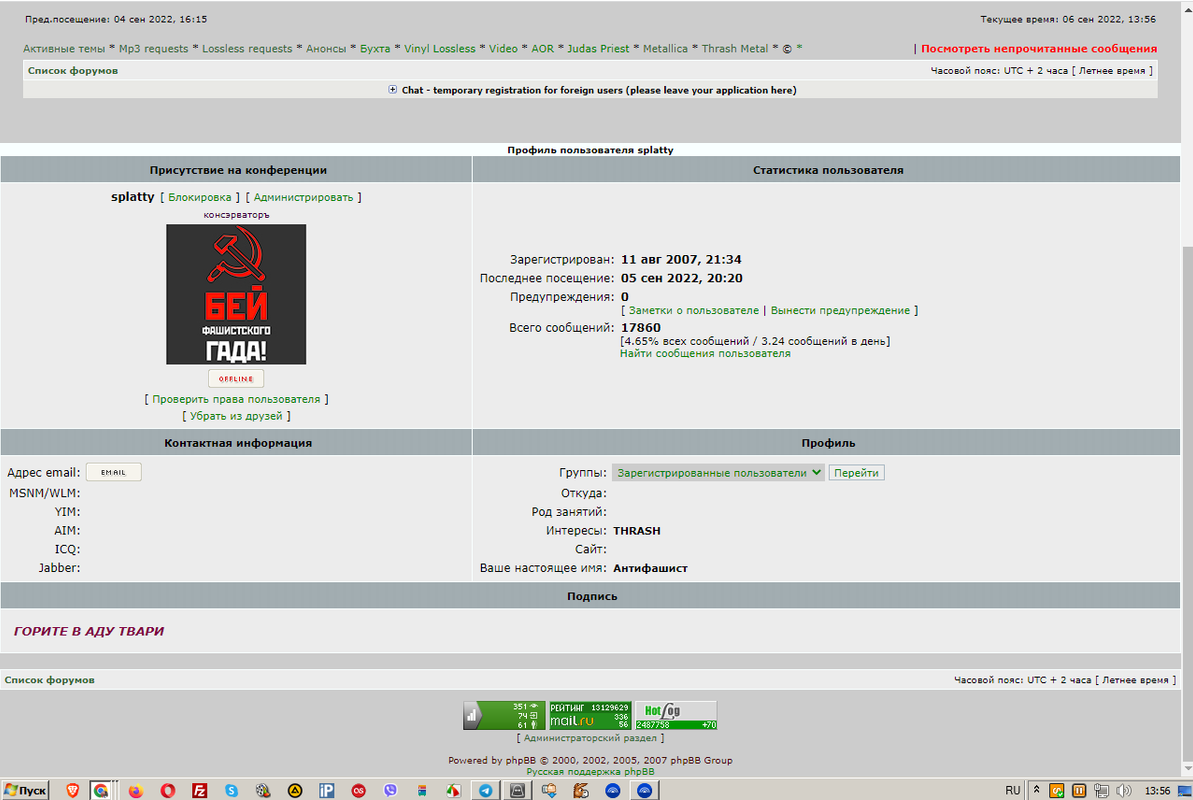Open AOR navigation link
Image resolution: width=1193 pixels, height=800 pixels.
542,49
